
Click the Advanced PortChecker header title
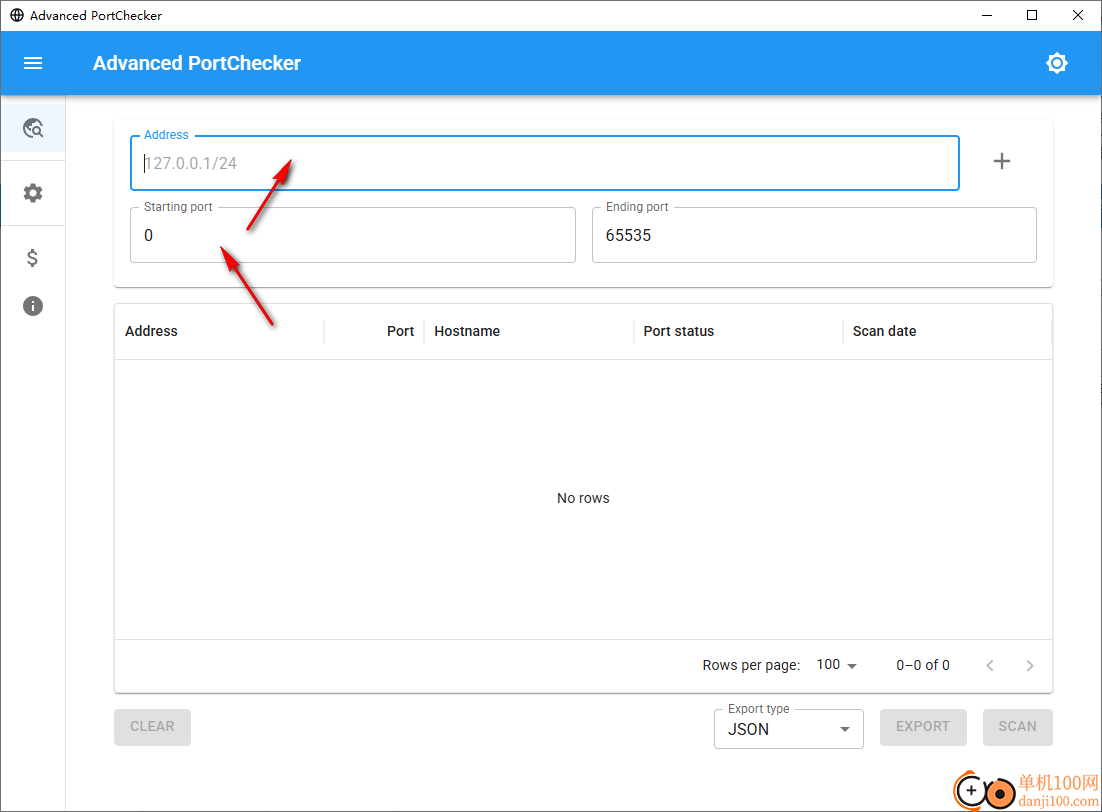tap(197, 63)
